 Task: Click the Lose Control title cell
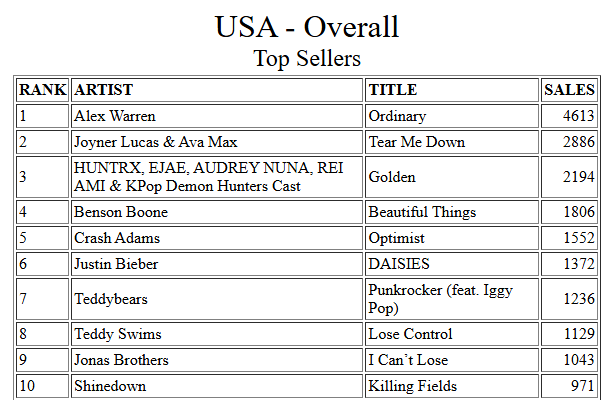pyautogui.click(x=452, y=334)
